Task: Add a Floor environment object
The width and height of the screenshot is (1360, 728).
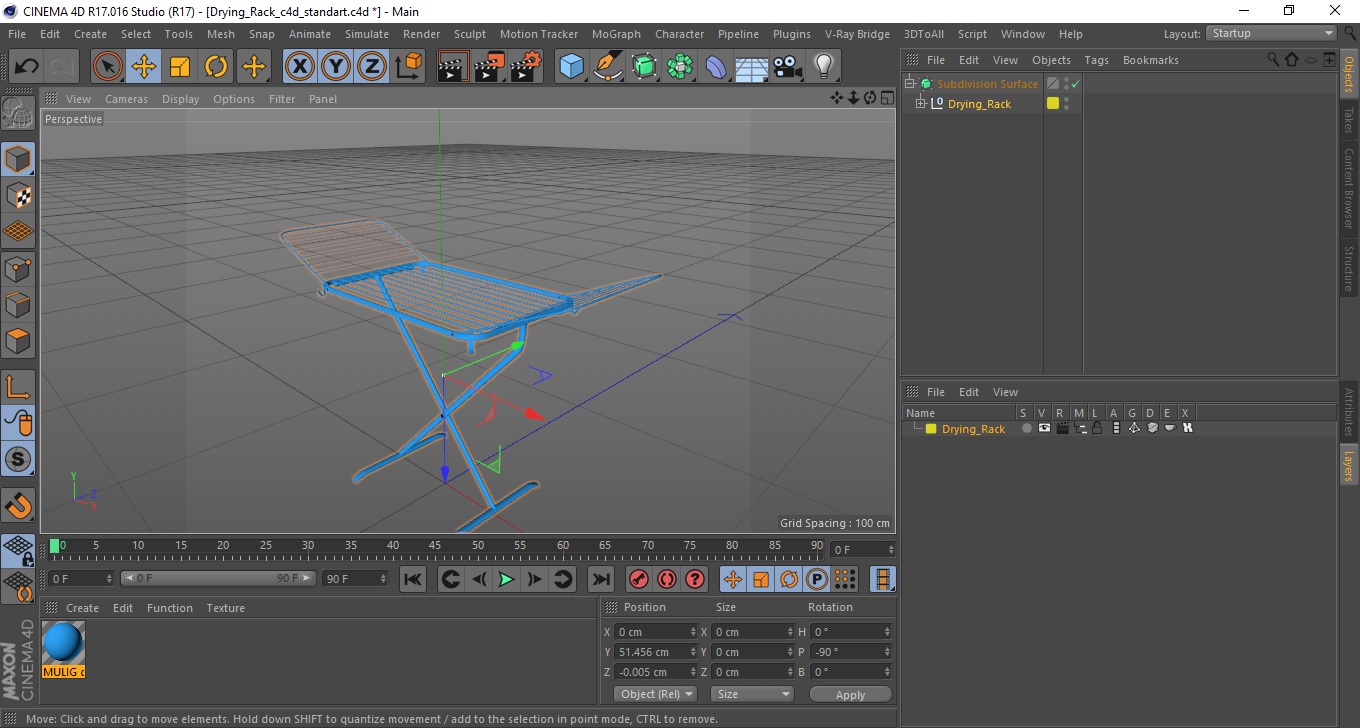Action: [x=752, y=67]
